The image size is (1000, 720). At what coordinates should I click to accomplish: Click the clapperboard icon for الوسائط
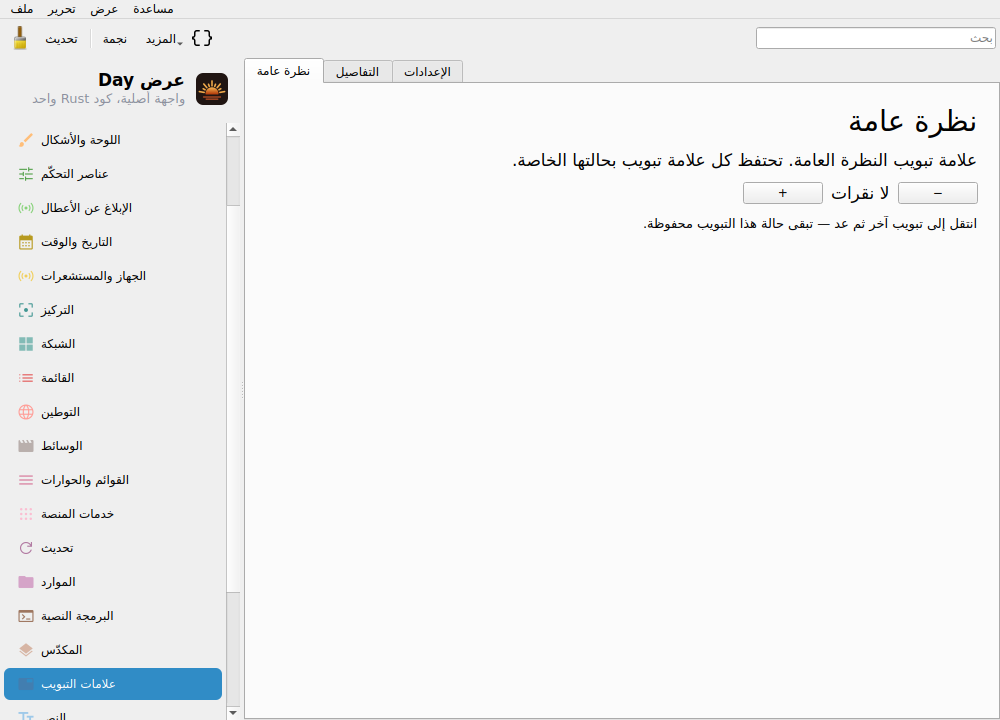point(26,446)
